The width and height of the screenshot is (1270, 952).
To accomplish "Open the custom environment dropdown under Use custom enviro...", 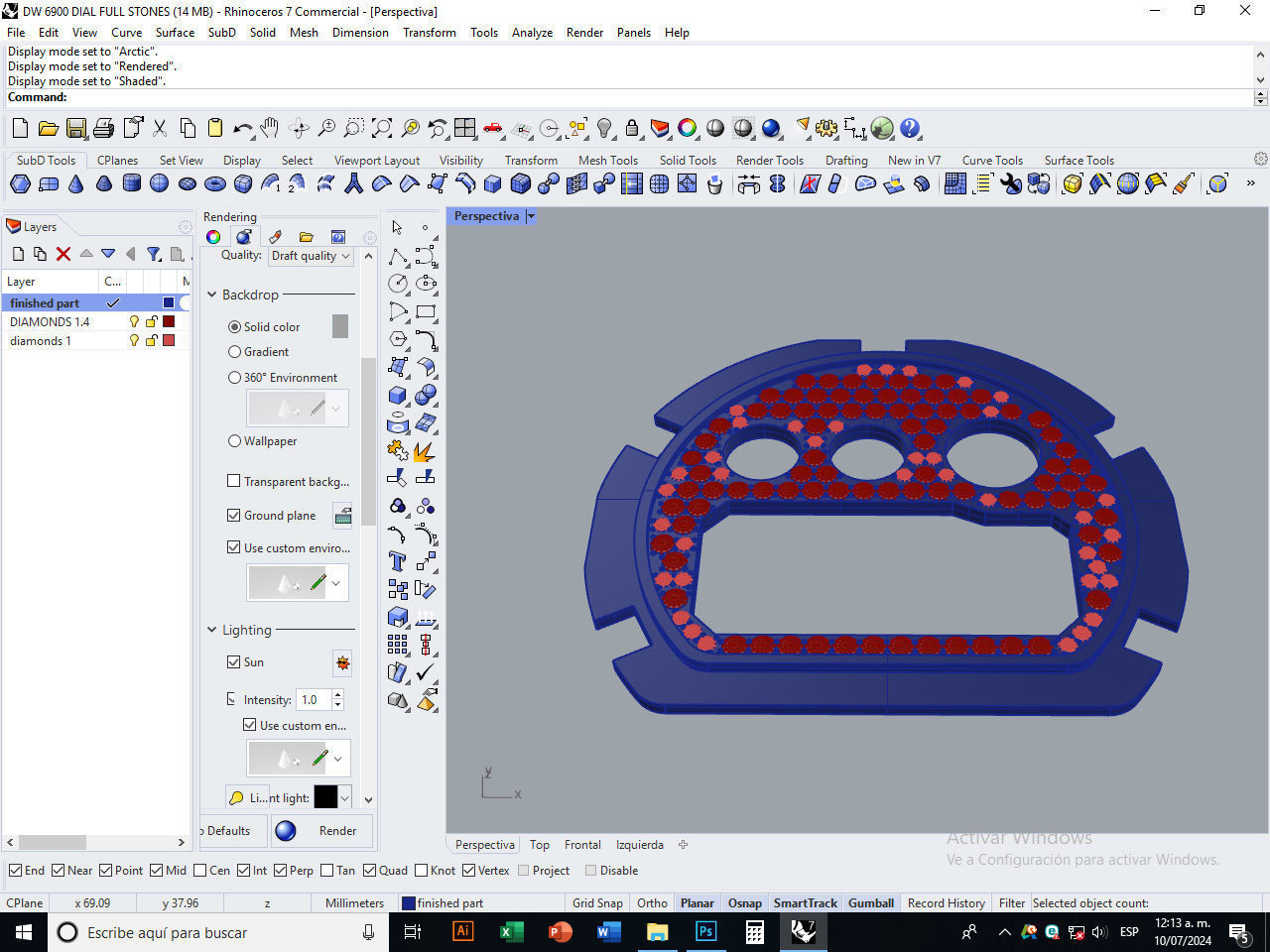I will pos(336,583).
